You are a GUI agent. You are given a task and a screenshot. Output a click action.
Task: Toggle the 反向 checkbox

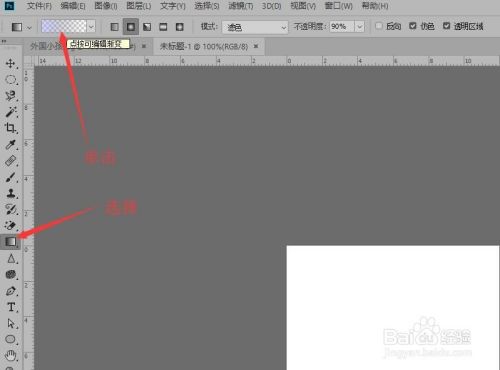point(379,26)
